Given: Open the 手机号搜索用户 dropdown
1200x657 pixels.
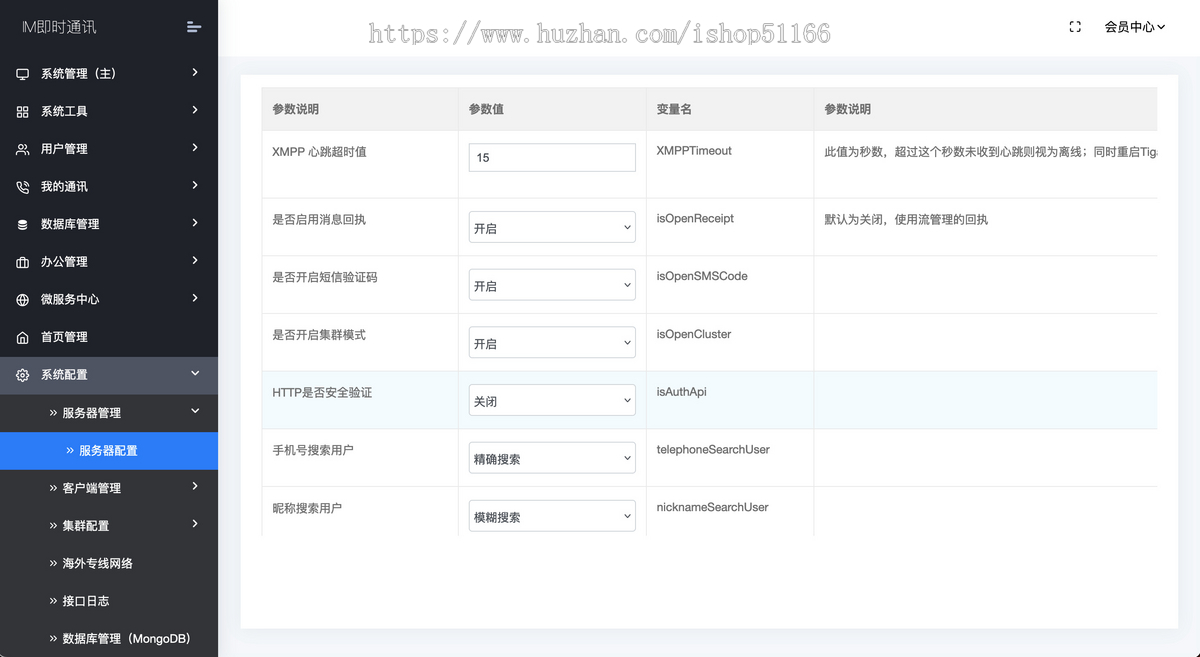Looking at the screenshot, I should [x=552, y=458].
